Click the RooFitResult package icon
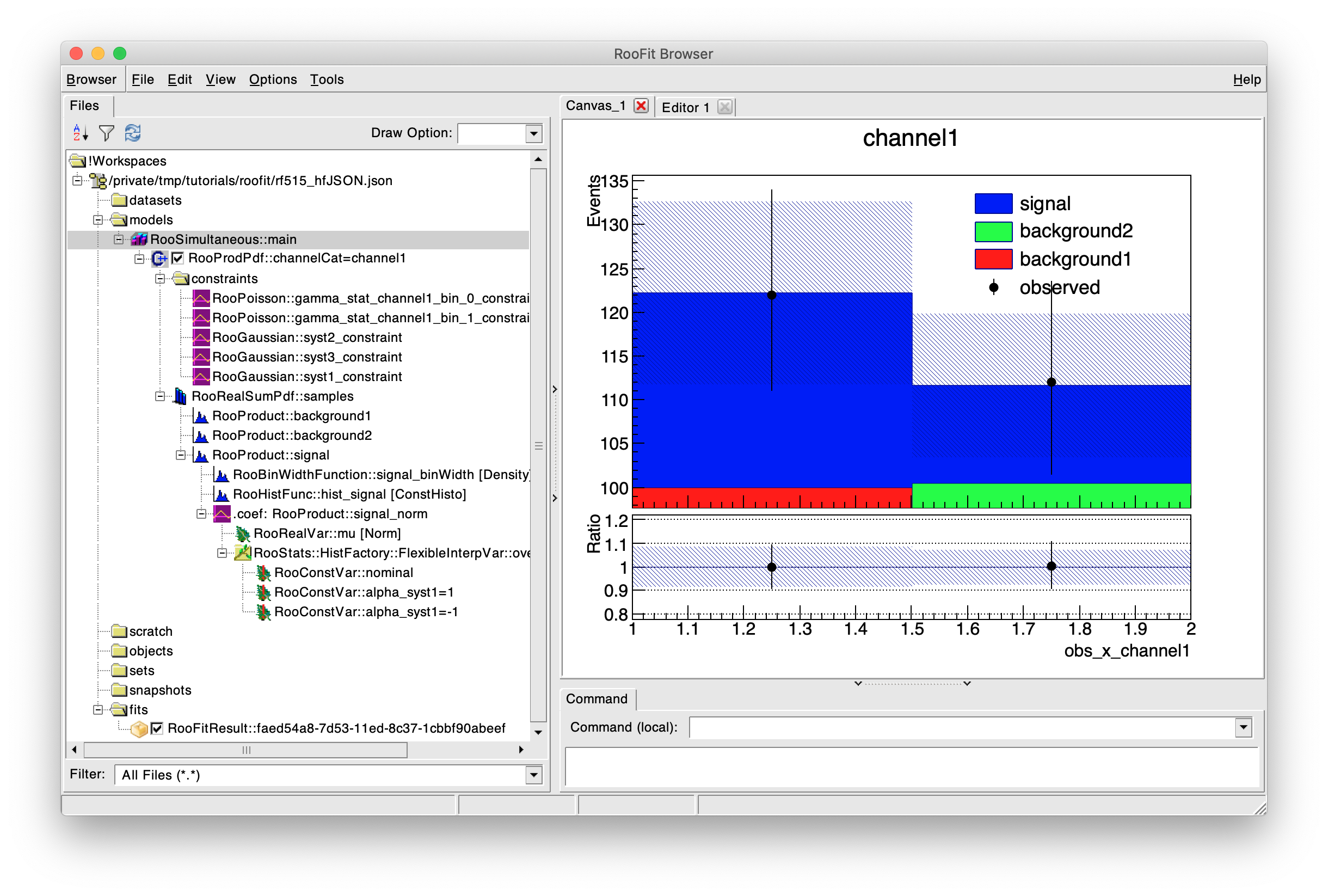 click(x=139, y=728)
